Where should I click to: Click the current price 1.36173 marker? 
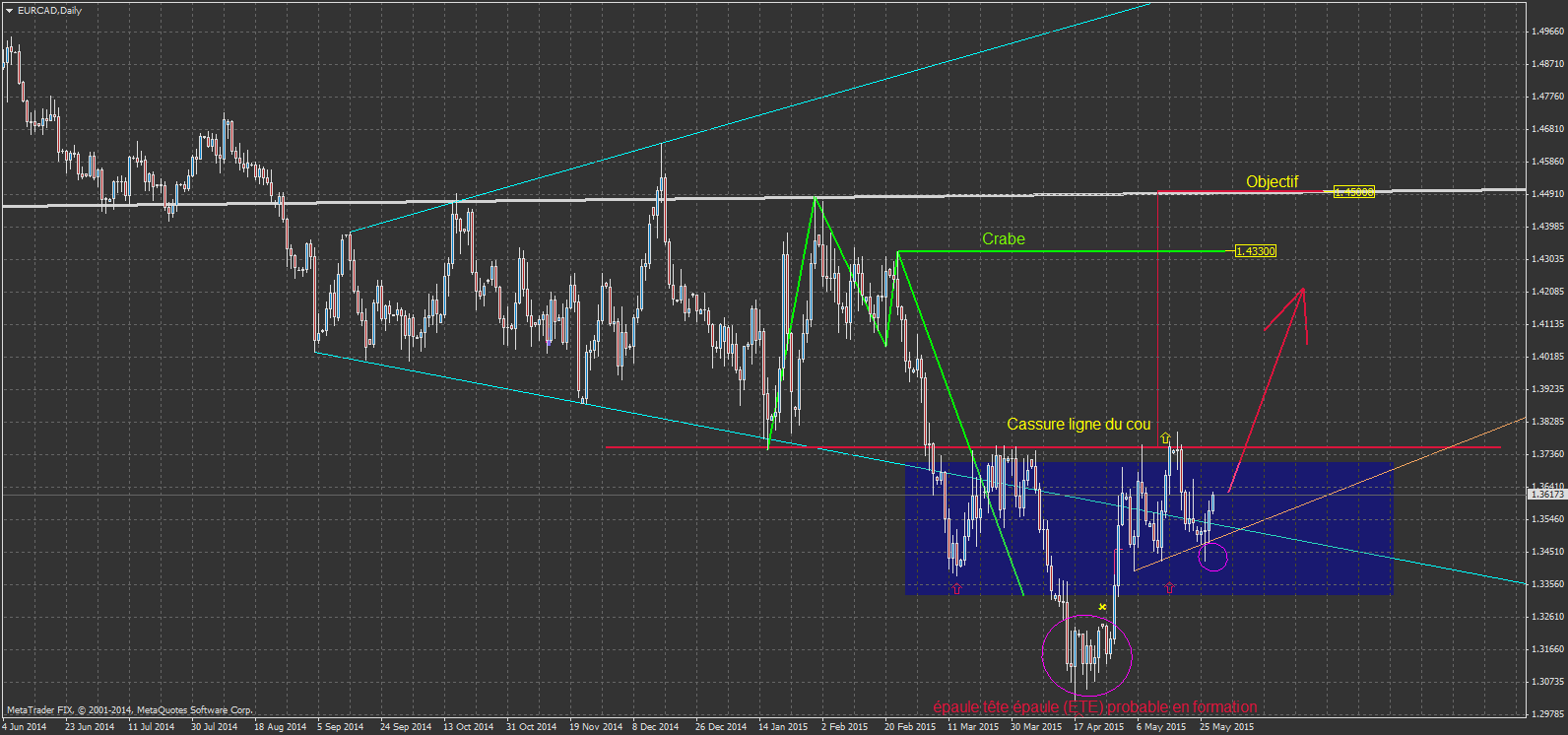[1546, 495]
